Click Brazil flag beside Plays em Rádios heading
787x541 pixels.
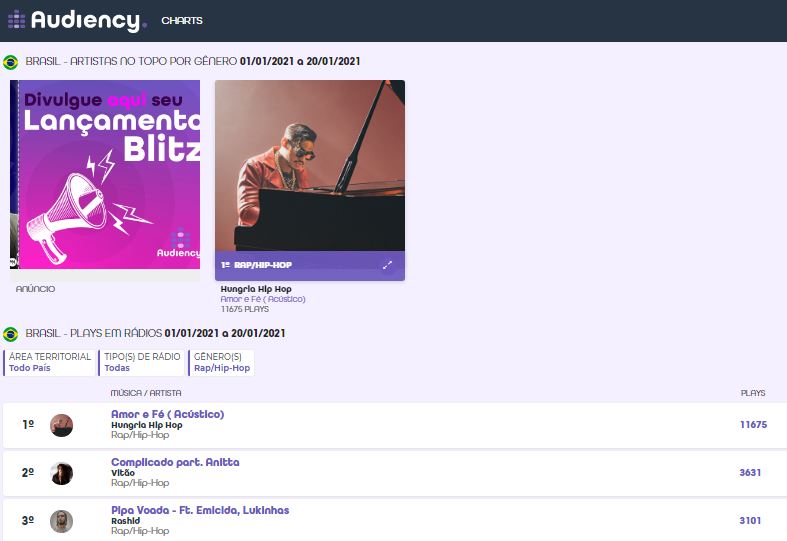click(11, 334)
